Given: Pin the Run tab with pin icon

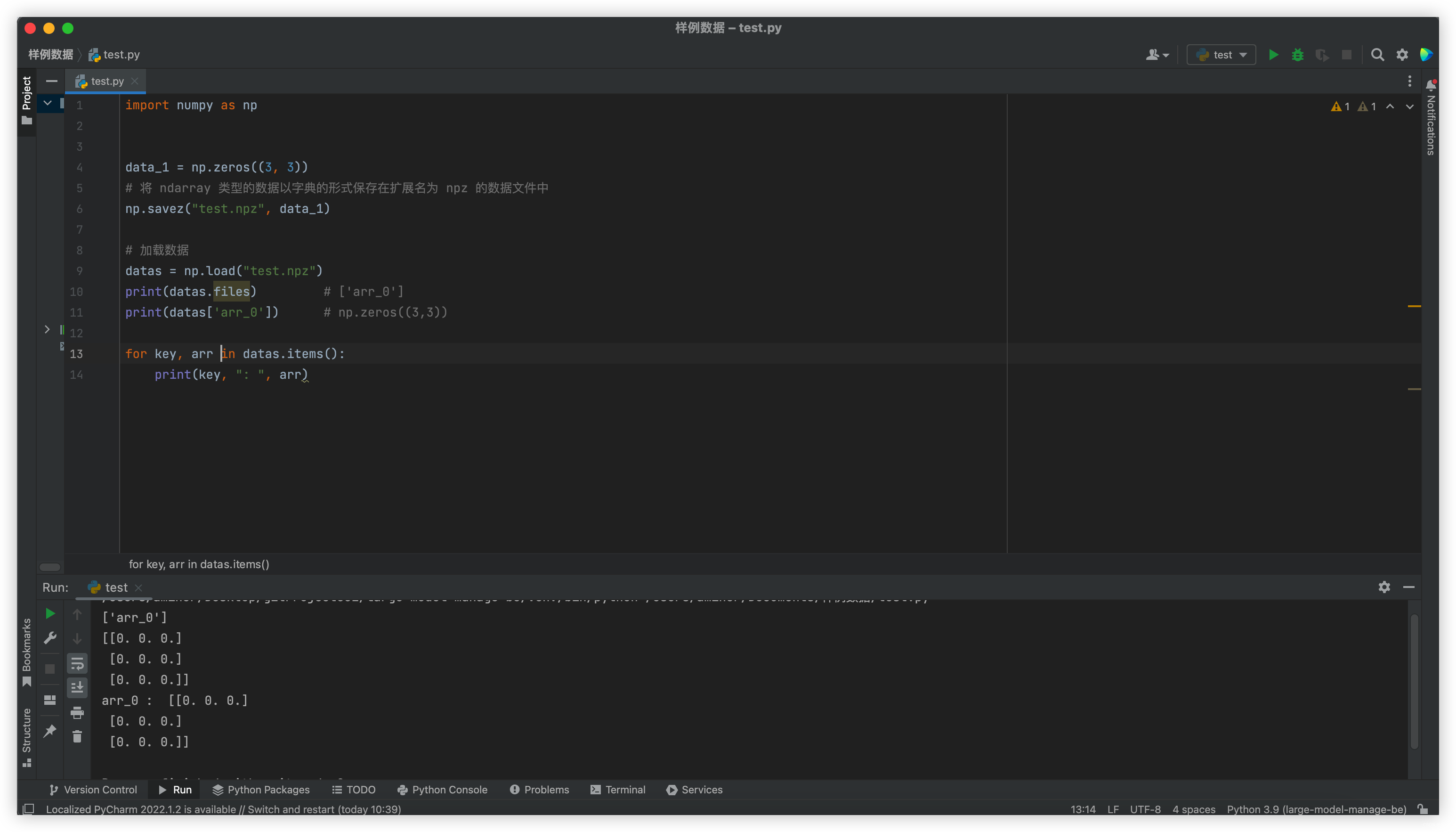Looking at the screenshot, I should pyautogui.click(x=50, y=730).
